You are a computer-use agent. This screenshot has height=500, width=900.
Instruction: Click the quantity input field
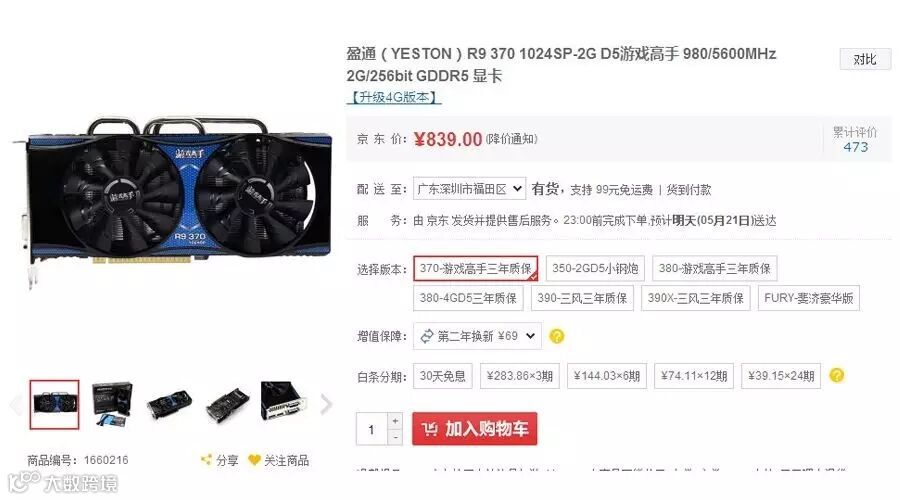[x=372, y=429]
